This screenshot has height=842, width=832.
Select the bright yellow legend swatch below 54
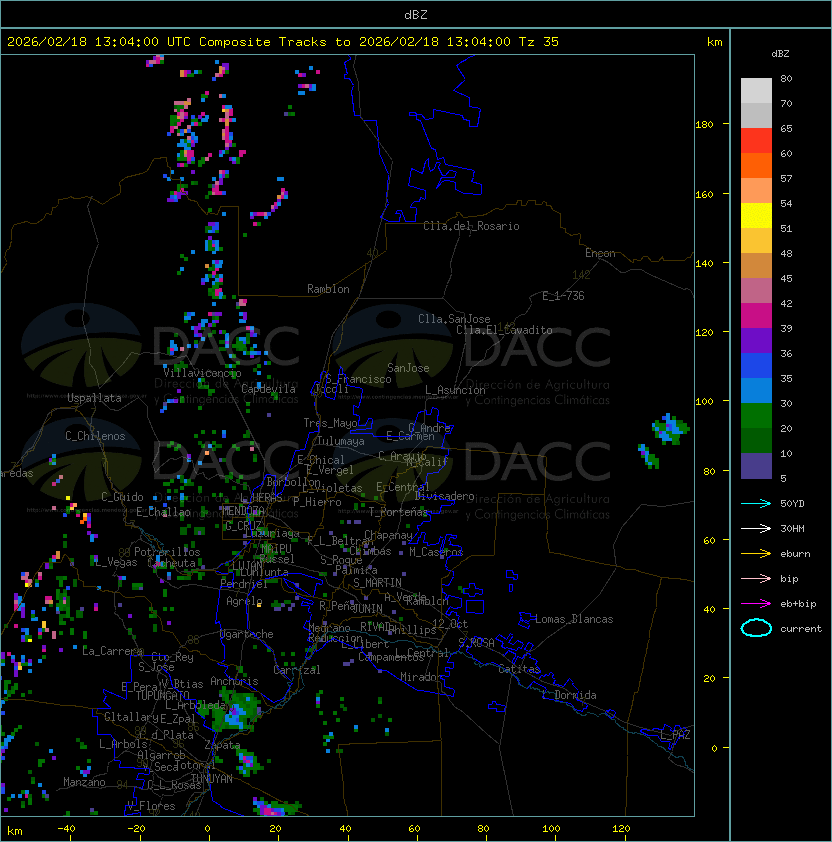[756, 215]
